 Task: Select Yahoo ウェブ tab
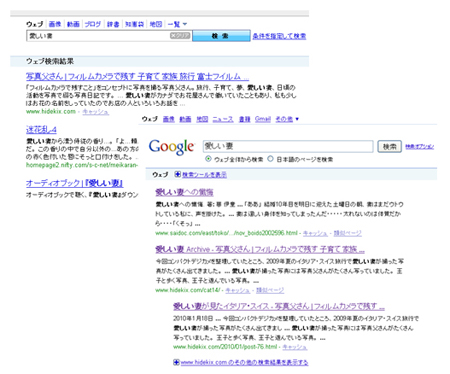[35, 24]
